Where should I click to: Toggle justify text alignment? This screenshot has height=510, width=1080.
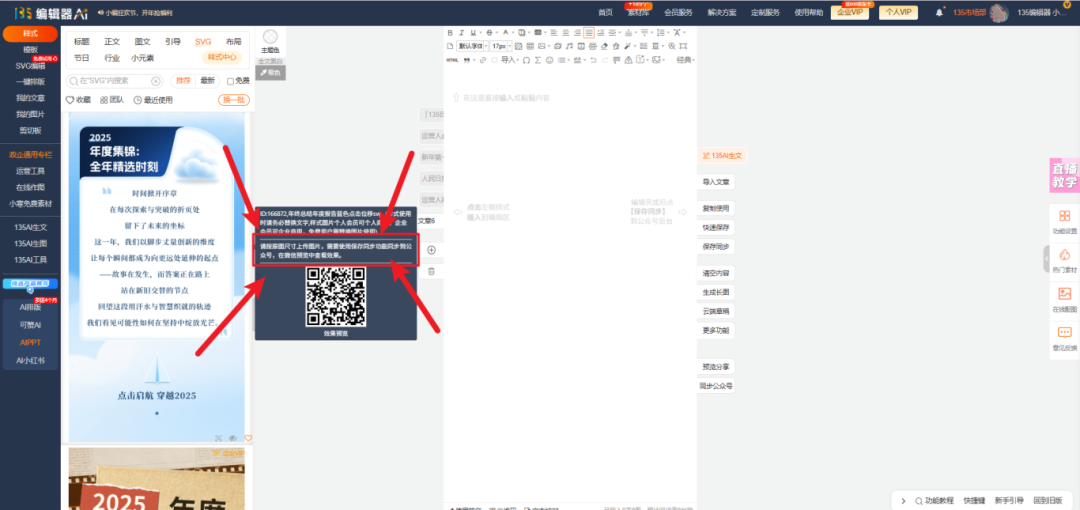coord(589,33)
